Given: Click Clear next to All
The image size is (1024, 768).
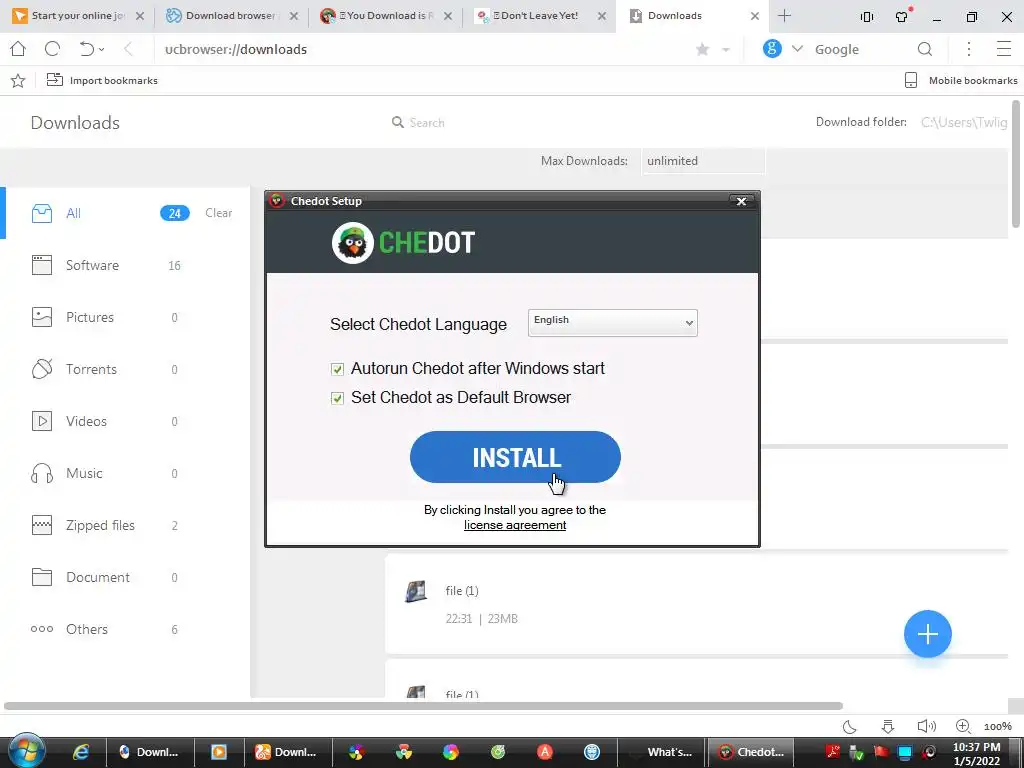Looking at the screenshot, I should (x=218, y=213).
